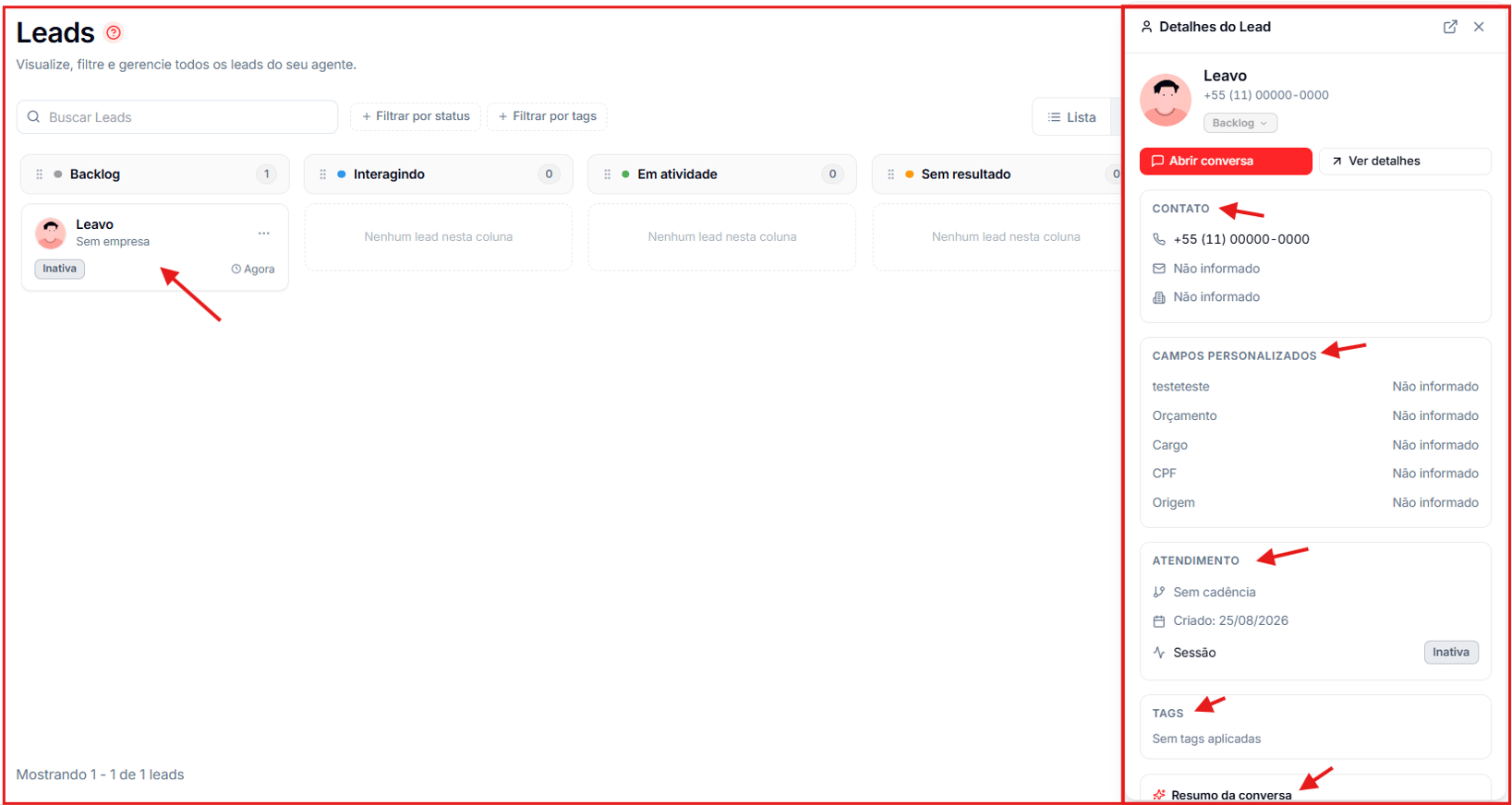Click the Inativa badge on Leavo card
This screenshot has height=805, width=1512.
point(60,269)
